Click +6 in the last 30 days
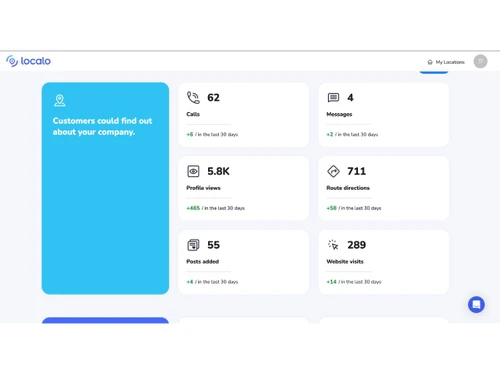 212,134
